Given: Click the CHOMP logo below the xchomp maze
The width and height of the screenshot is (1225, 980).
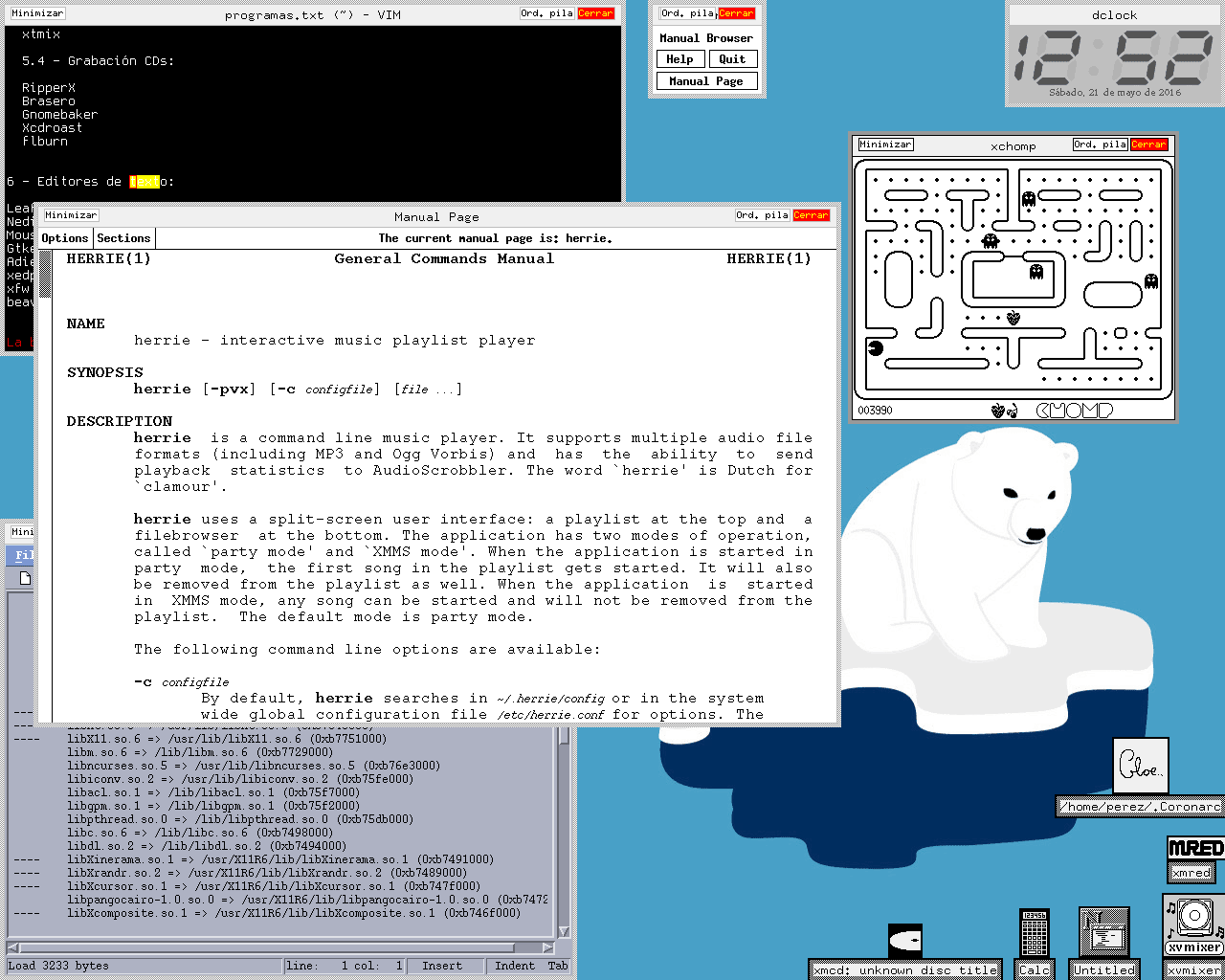Looking at the screenshot, I should (x=1075, y=411).
